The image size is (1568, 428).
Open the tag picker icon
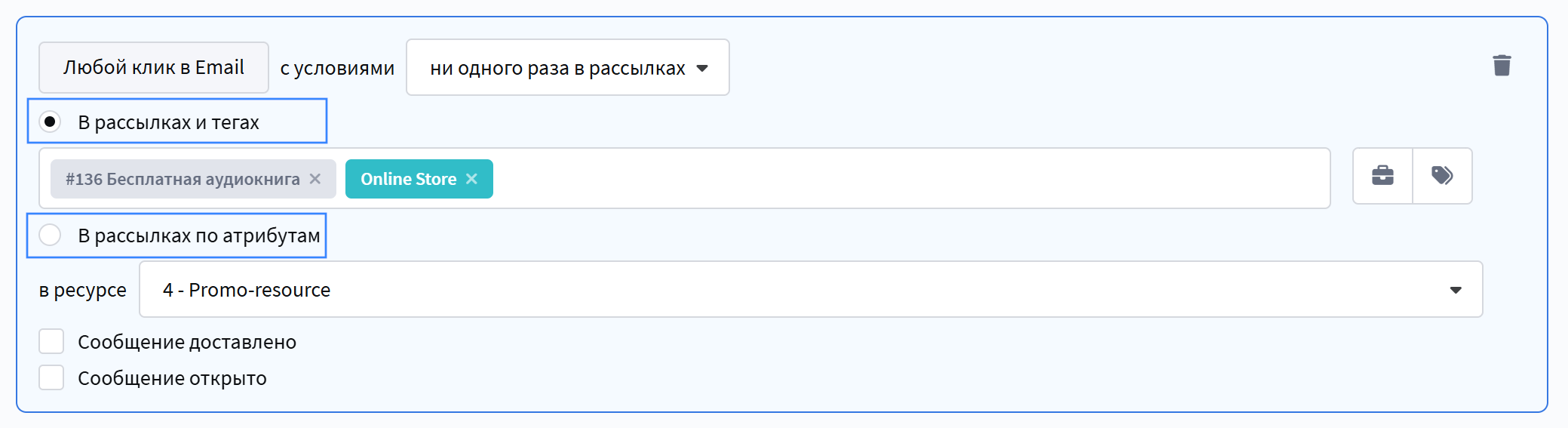(x=1442, y=176)
